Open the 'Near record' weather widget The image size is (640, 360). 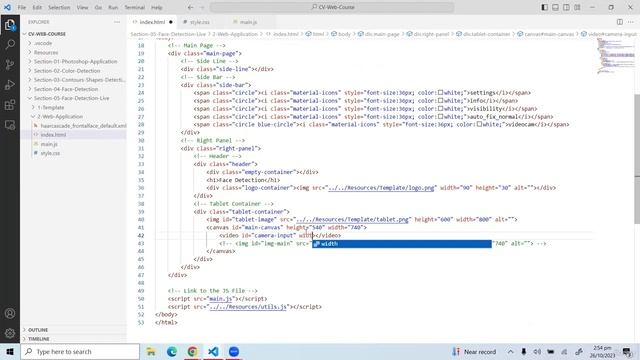474,352
